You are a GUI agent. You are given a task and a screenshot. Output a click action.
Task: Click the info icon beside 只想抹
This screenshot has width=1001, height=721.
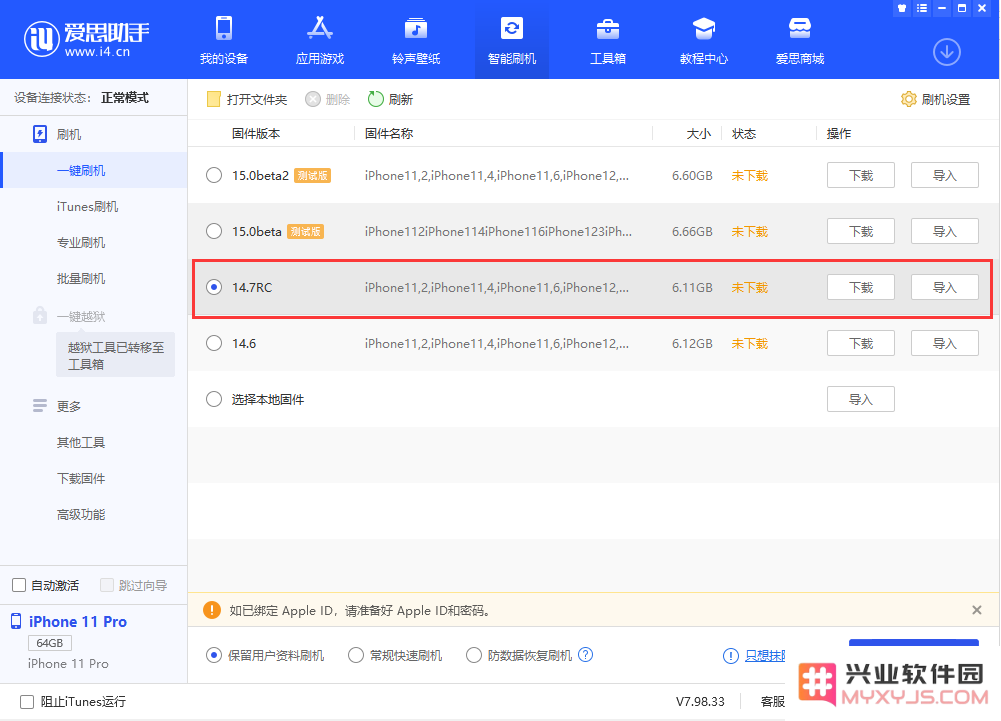(x=730, y=655)
